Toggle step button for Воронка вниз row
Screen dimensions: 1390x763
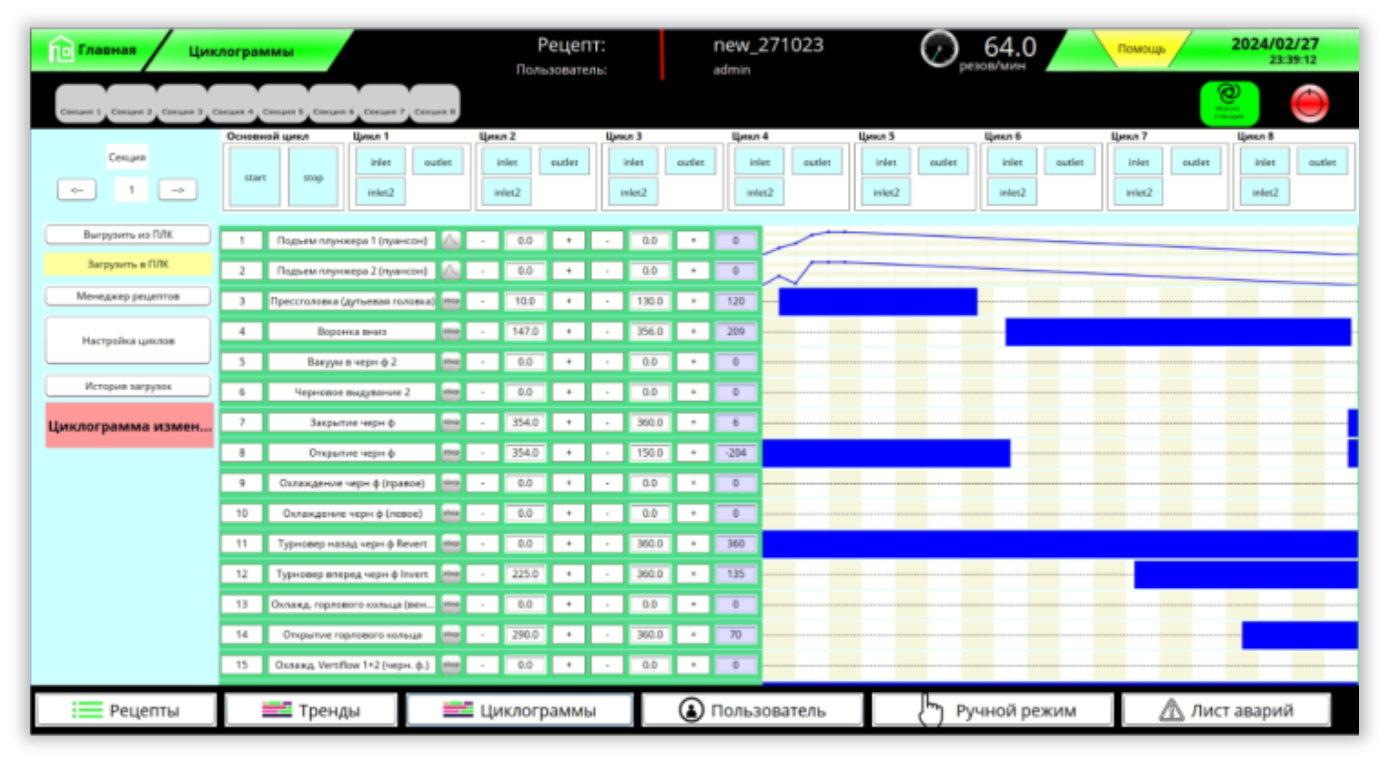pyautogui.click(x=452, y=332)
